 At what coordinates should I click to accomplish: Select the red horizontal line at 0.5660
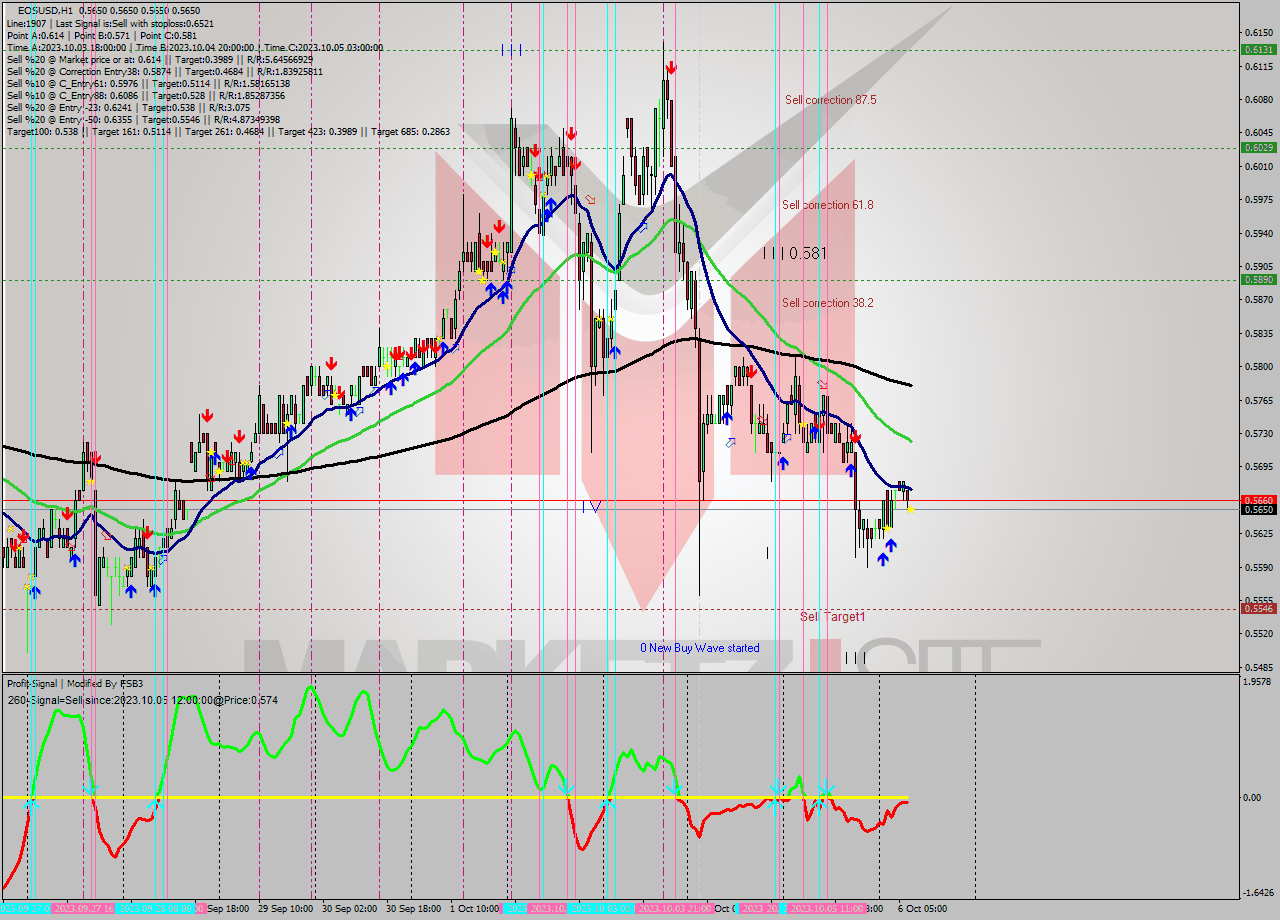(600, 498)
